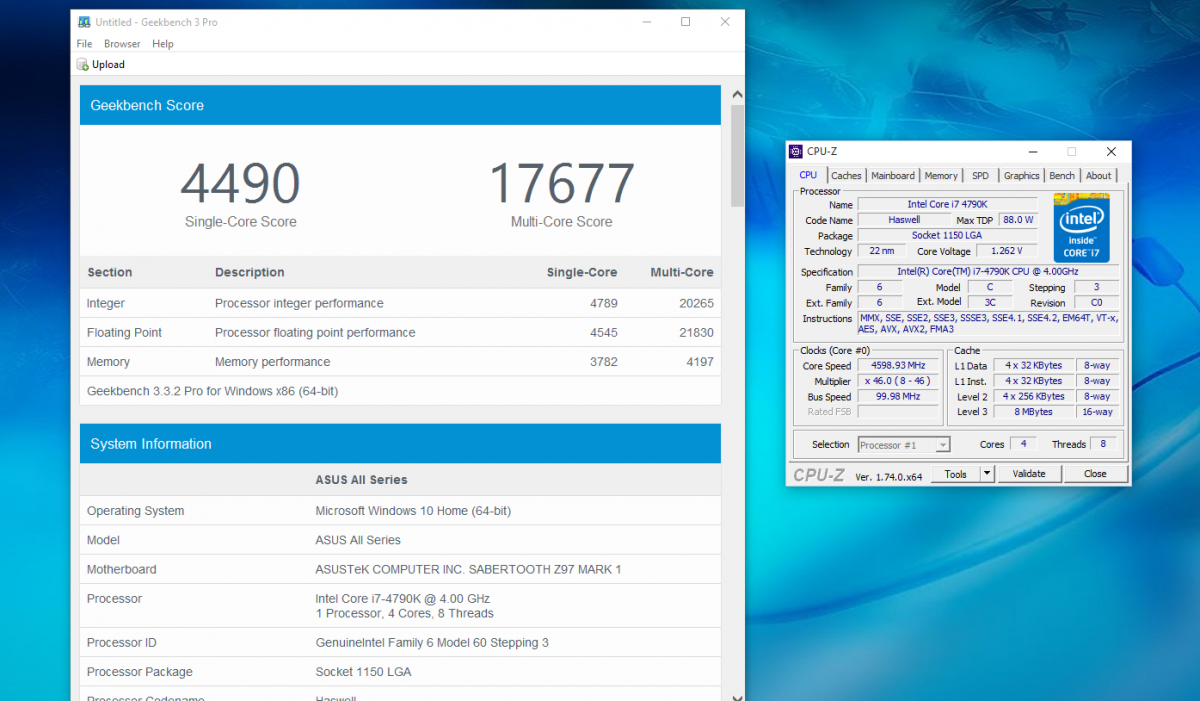The width and height of the screenshot is (1200, 701).
Task: Open the Browser menu in Geekbench
Action: pos(122,44)
